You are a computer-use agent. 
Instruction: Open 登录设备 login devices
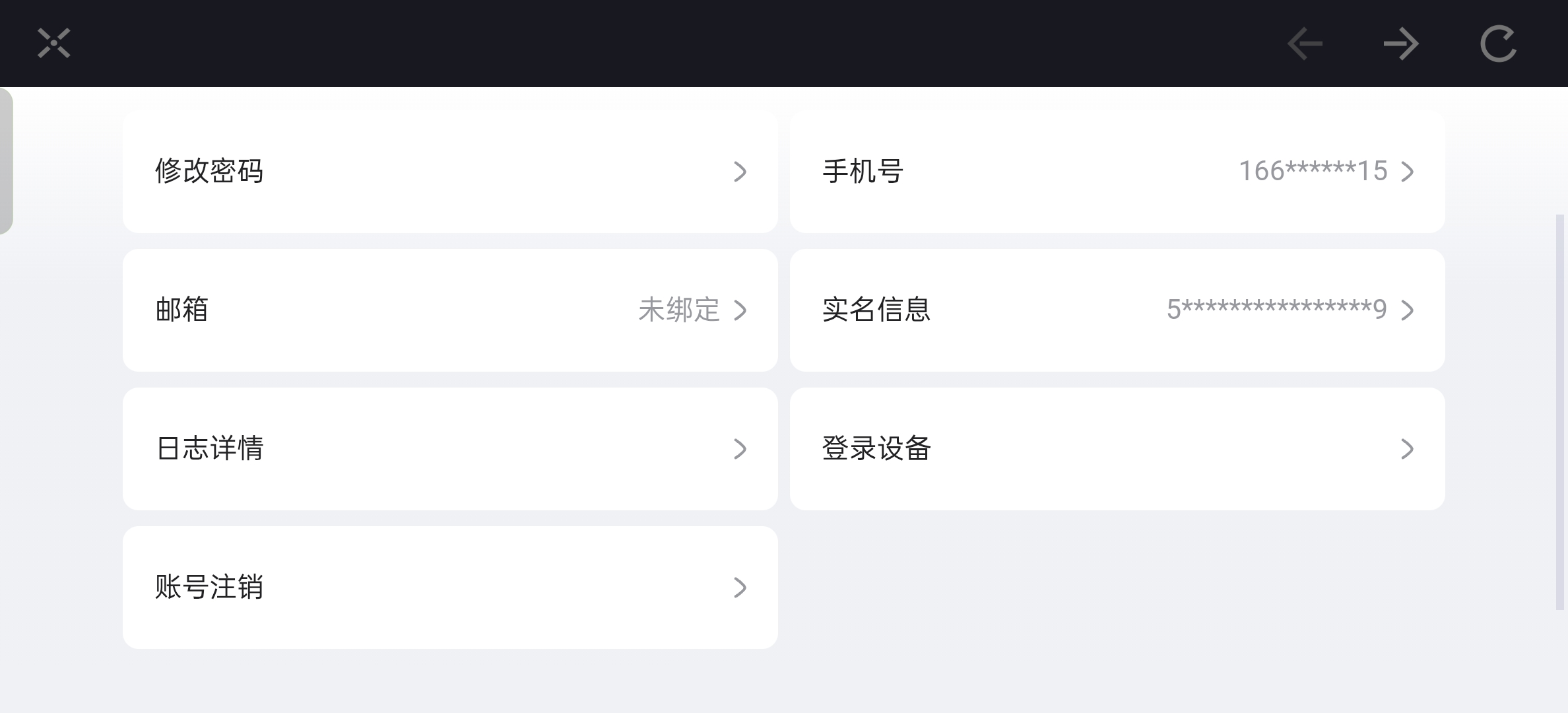[x=876, y=449]
